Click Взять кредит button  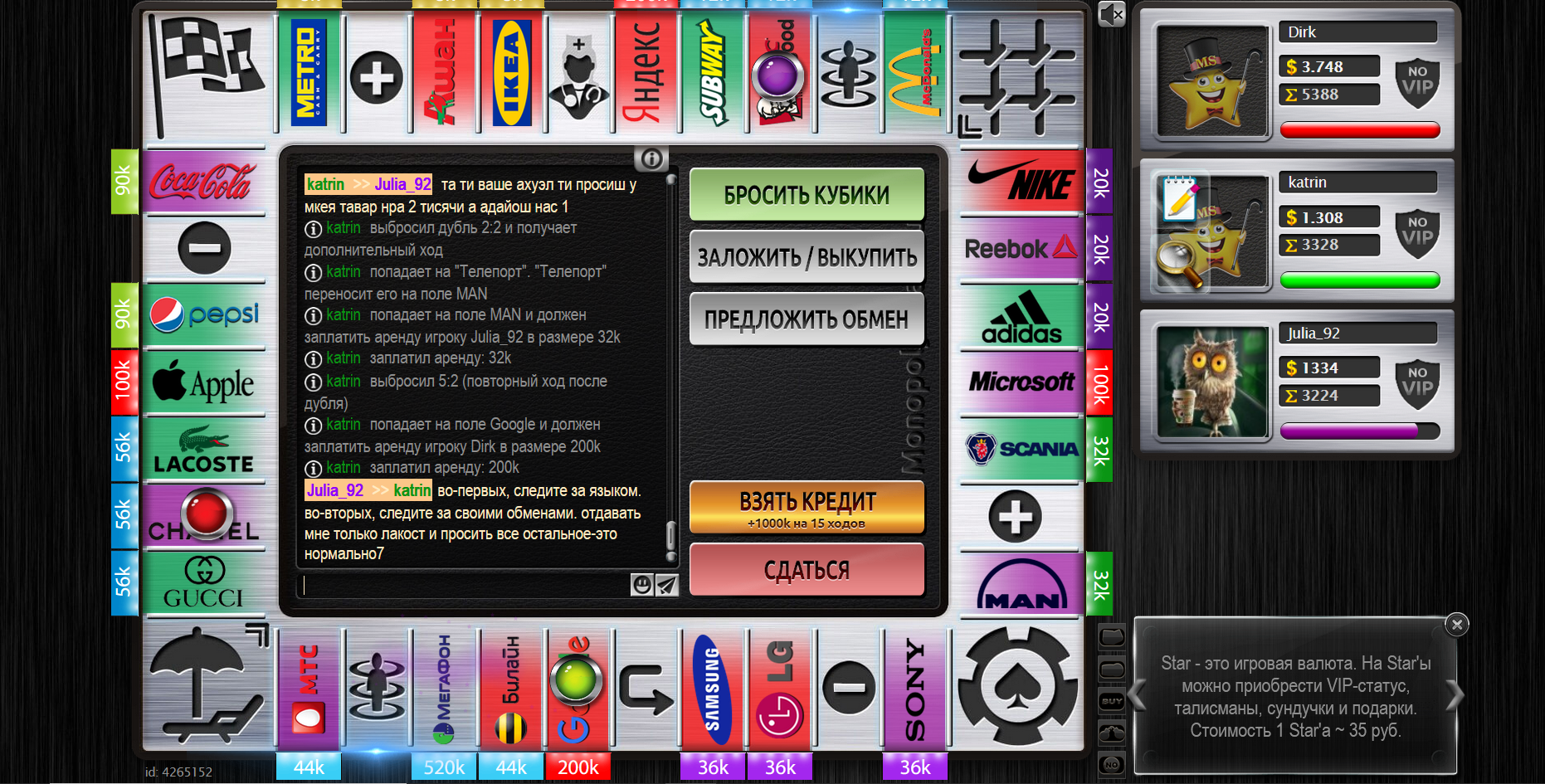pyautogui.click(x=807, y=507)
